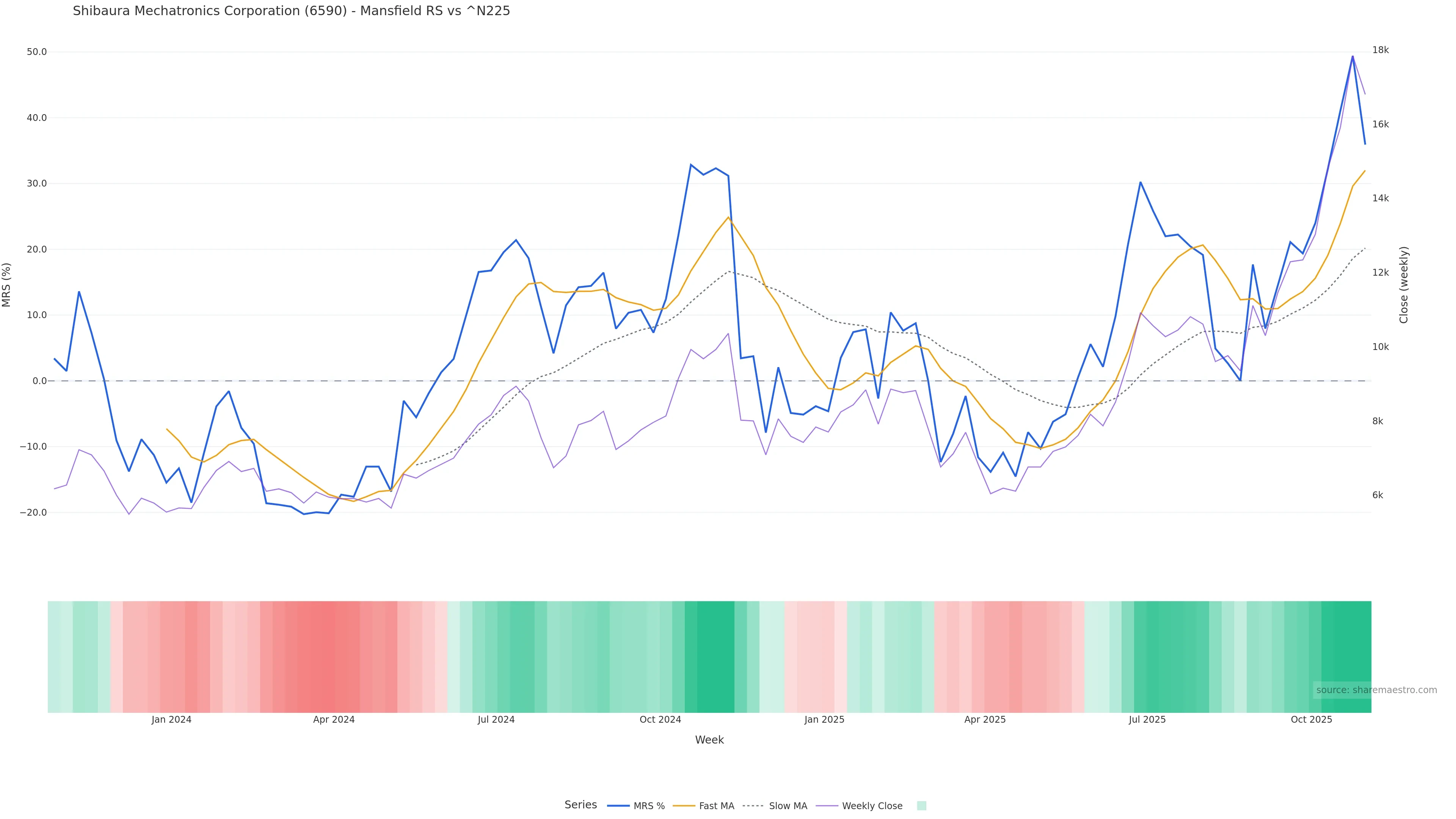Click the Close (weekly) right axis title

click(1403, 284)
